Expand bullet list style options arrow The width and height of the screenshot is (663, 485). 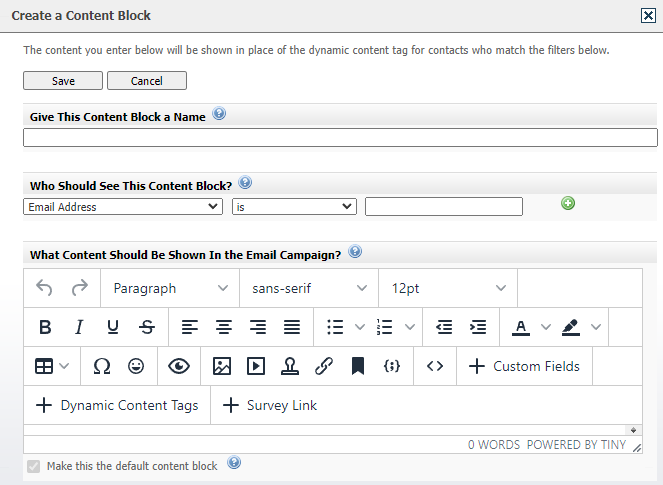[360, 327]
